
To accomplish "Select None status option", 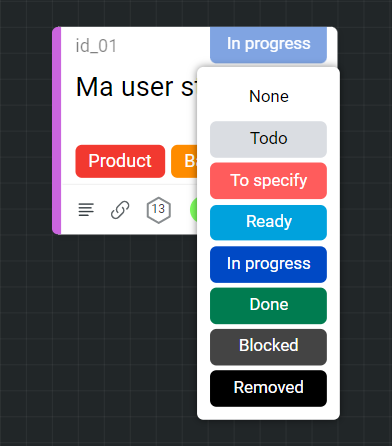I will (x=269, y=97).
